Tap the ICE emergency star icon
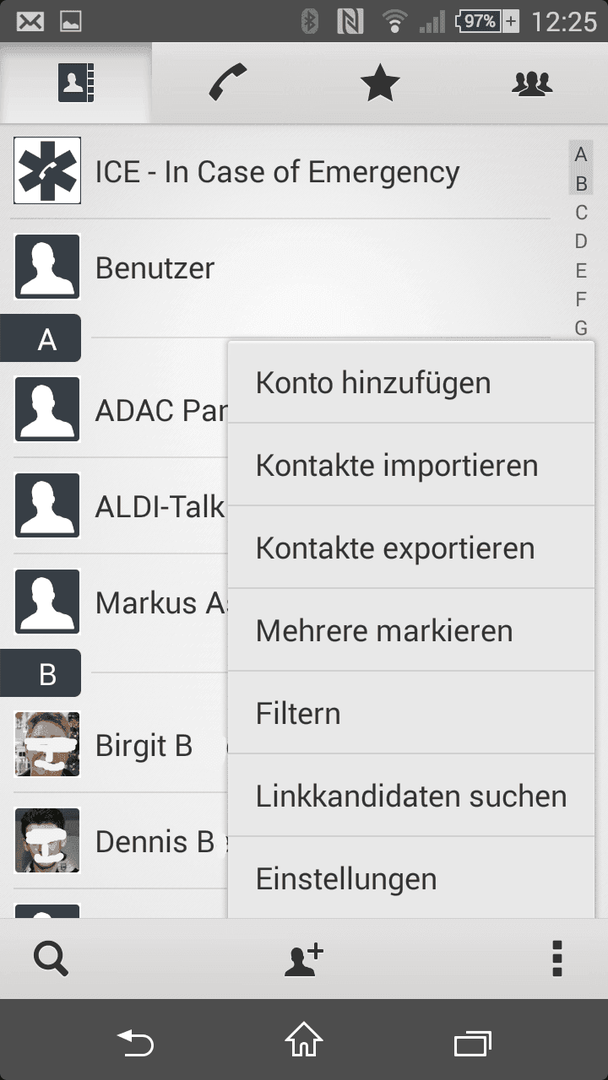Viewport: 608px width, 1080px height. [x=48, y=170]
